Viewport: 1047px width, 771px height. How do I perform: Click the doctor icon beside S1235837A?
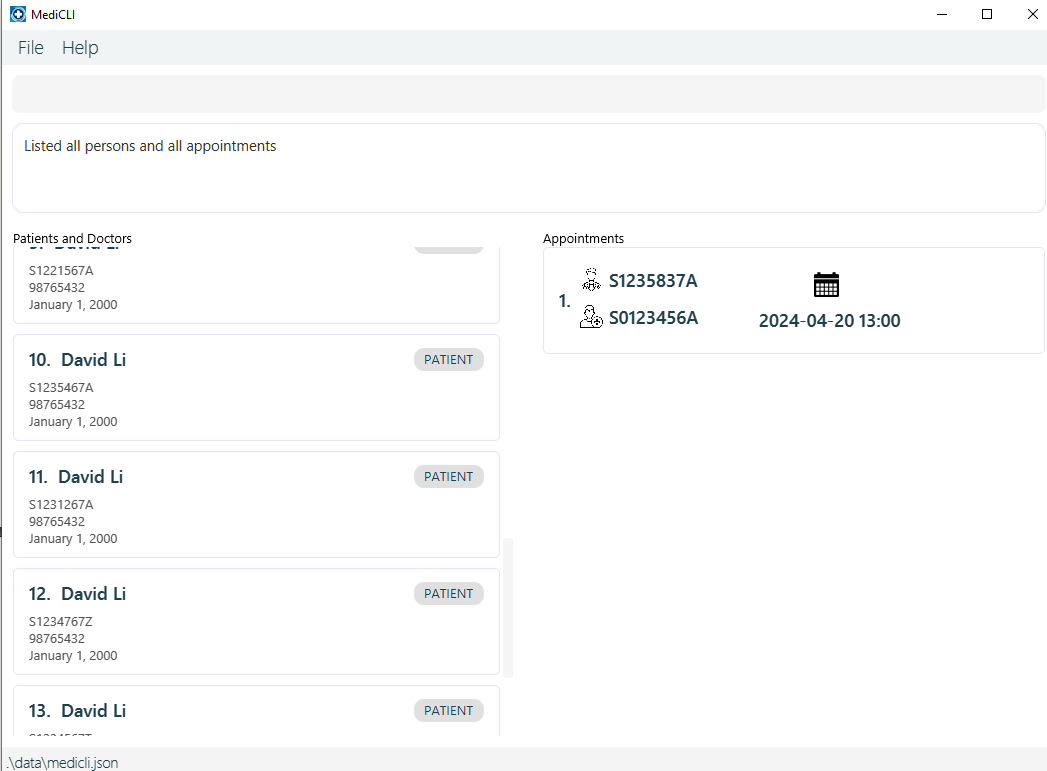[591, 280]
